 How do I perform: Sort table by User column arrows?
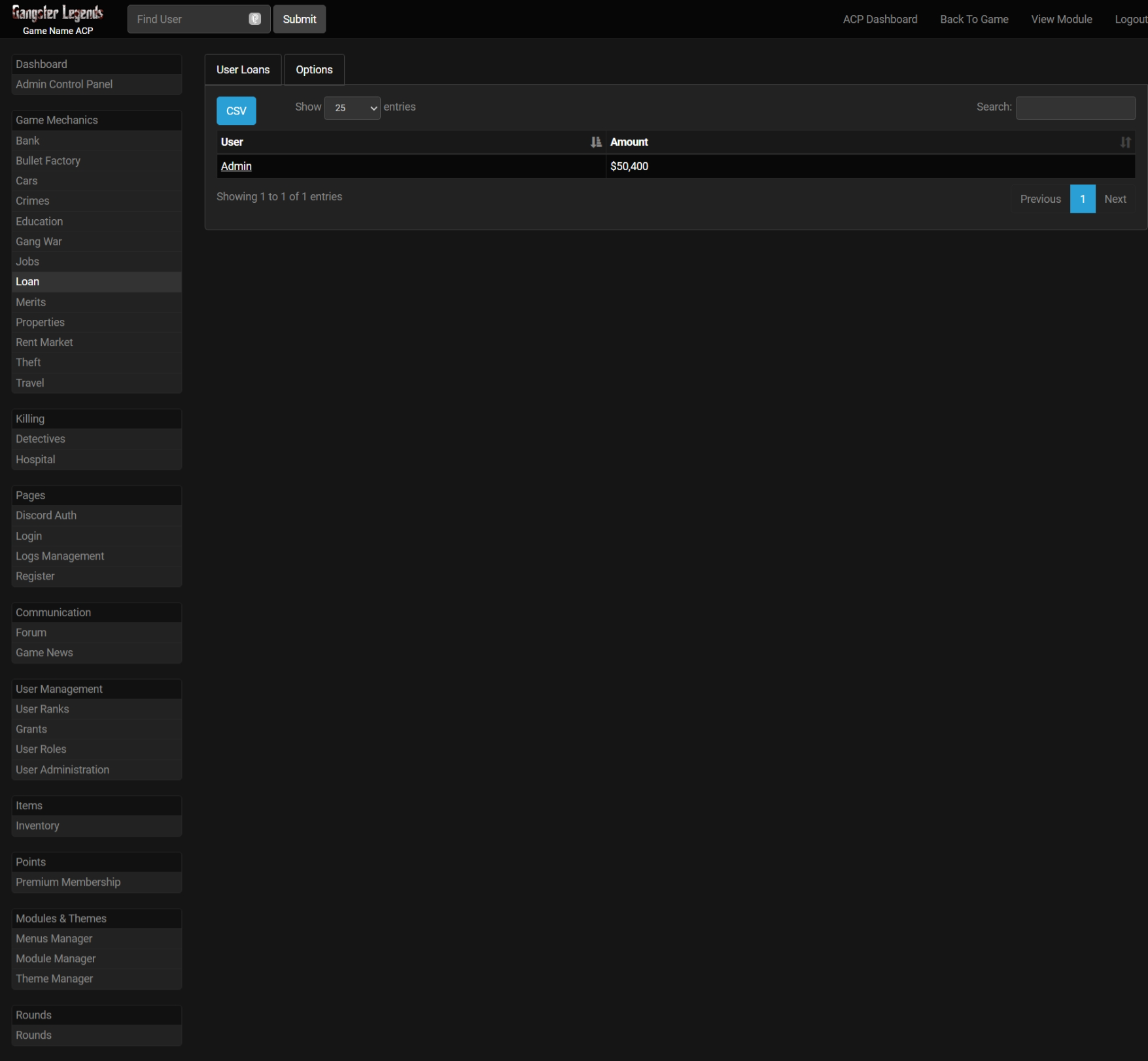coord(595,142)
